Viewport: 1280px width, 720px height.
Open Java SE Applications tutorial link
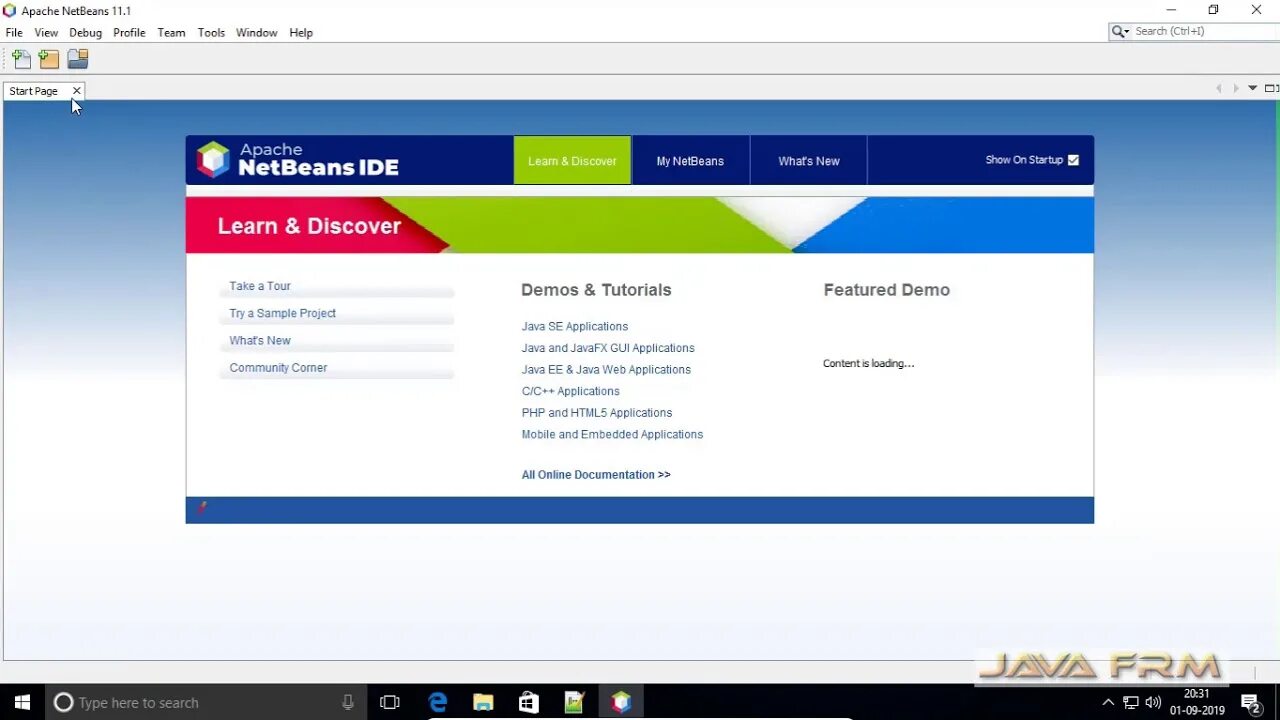575,327
